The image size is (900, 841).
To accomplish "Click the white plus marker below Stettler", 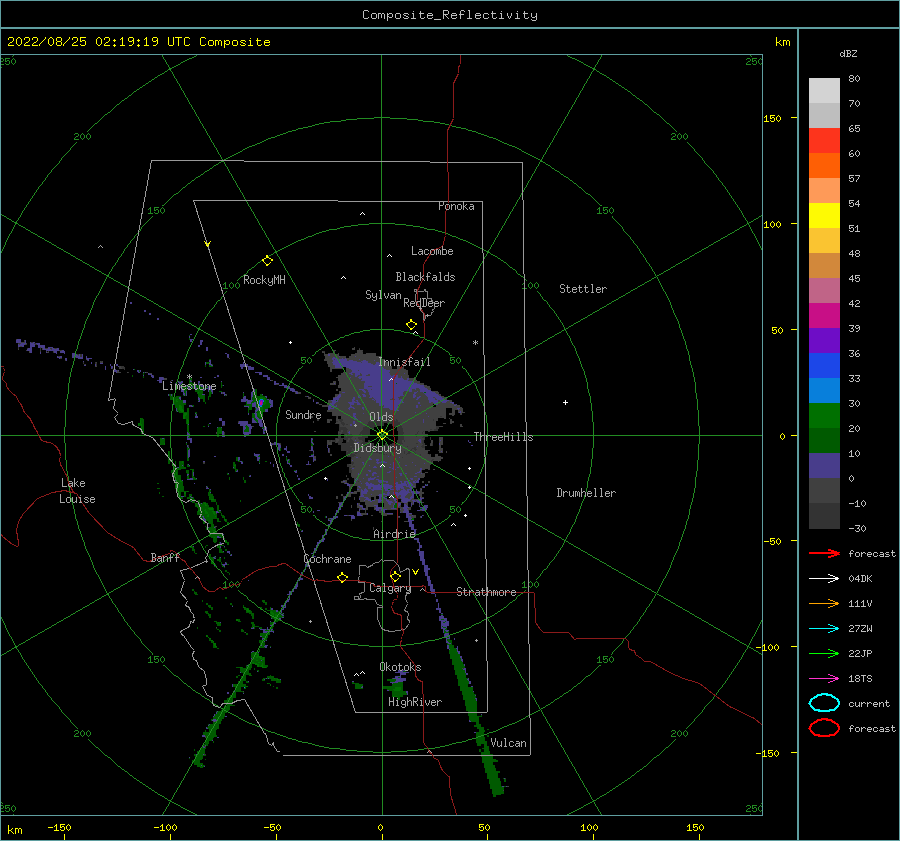I will 565,402.
